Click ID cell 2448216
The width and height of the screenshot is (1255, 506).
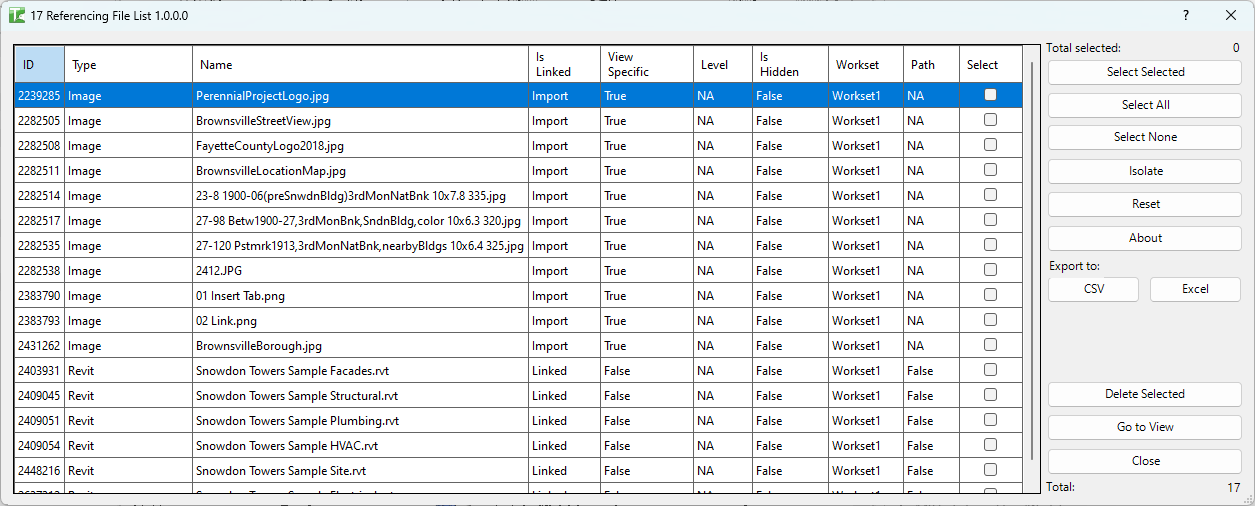point(40,471)
